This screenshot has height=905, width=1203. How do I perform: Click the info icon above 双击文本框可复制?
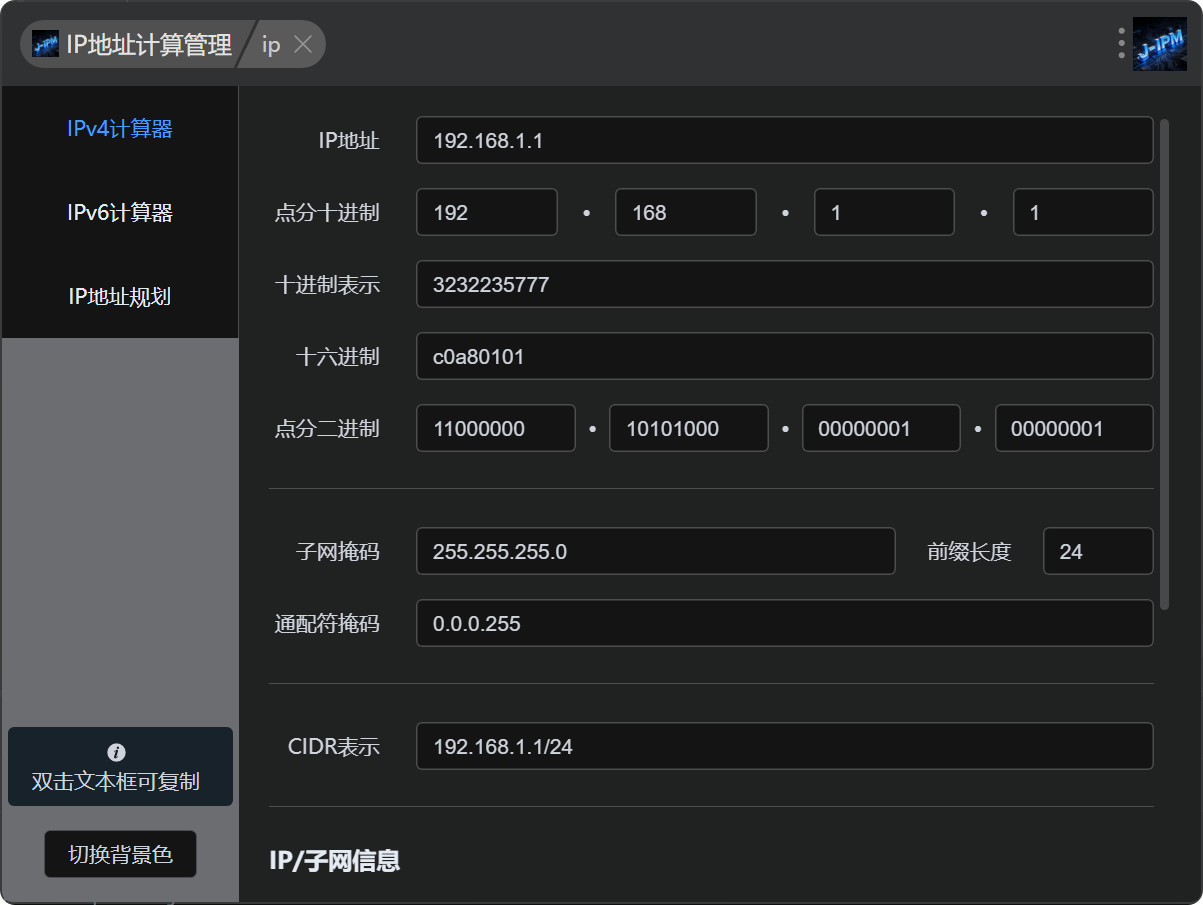click(x=116, y=752)
